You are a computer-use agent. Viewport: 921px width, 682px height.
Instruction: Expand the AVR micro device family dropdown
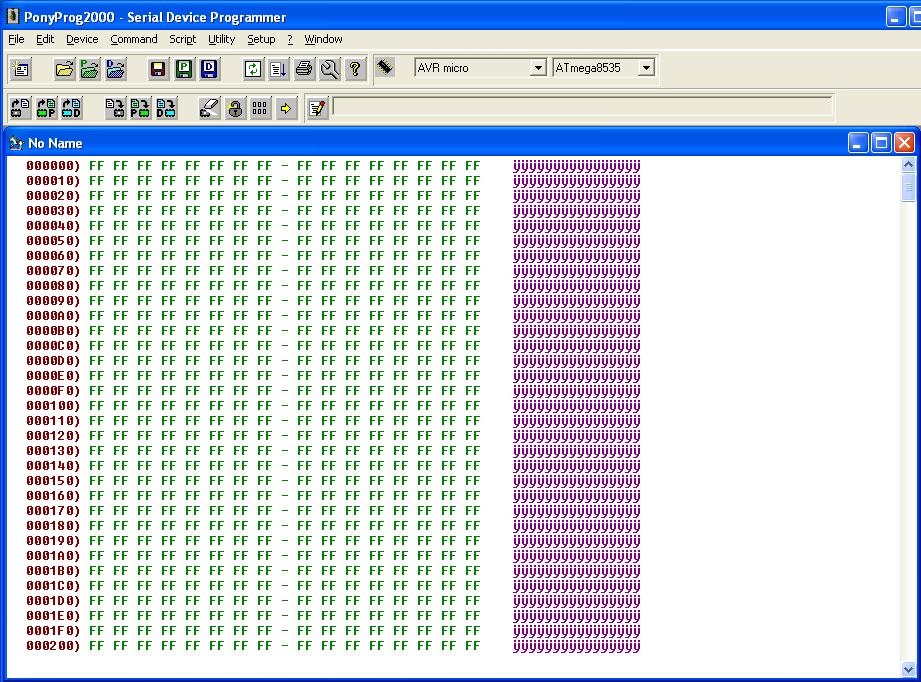[x=537, y=68]
